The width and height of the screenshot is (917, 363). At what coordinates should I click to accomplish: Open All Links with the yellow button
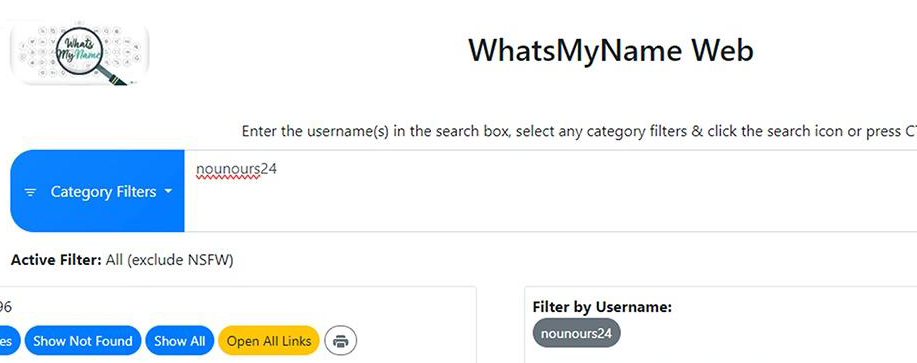(x=269, y=341)
